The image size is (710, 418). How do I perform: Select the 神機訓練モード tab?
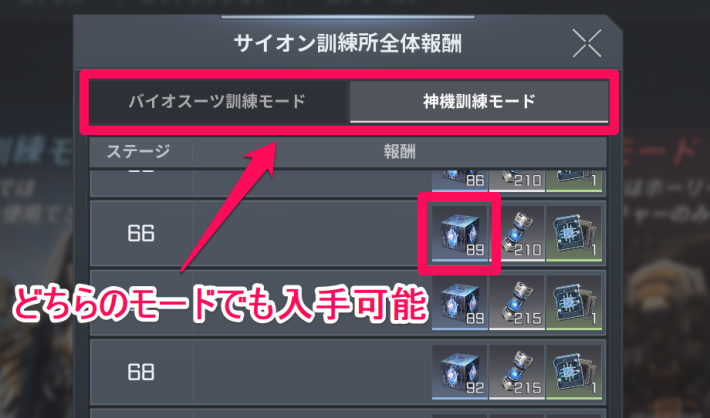point(479,101)
